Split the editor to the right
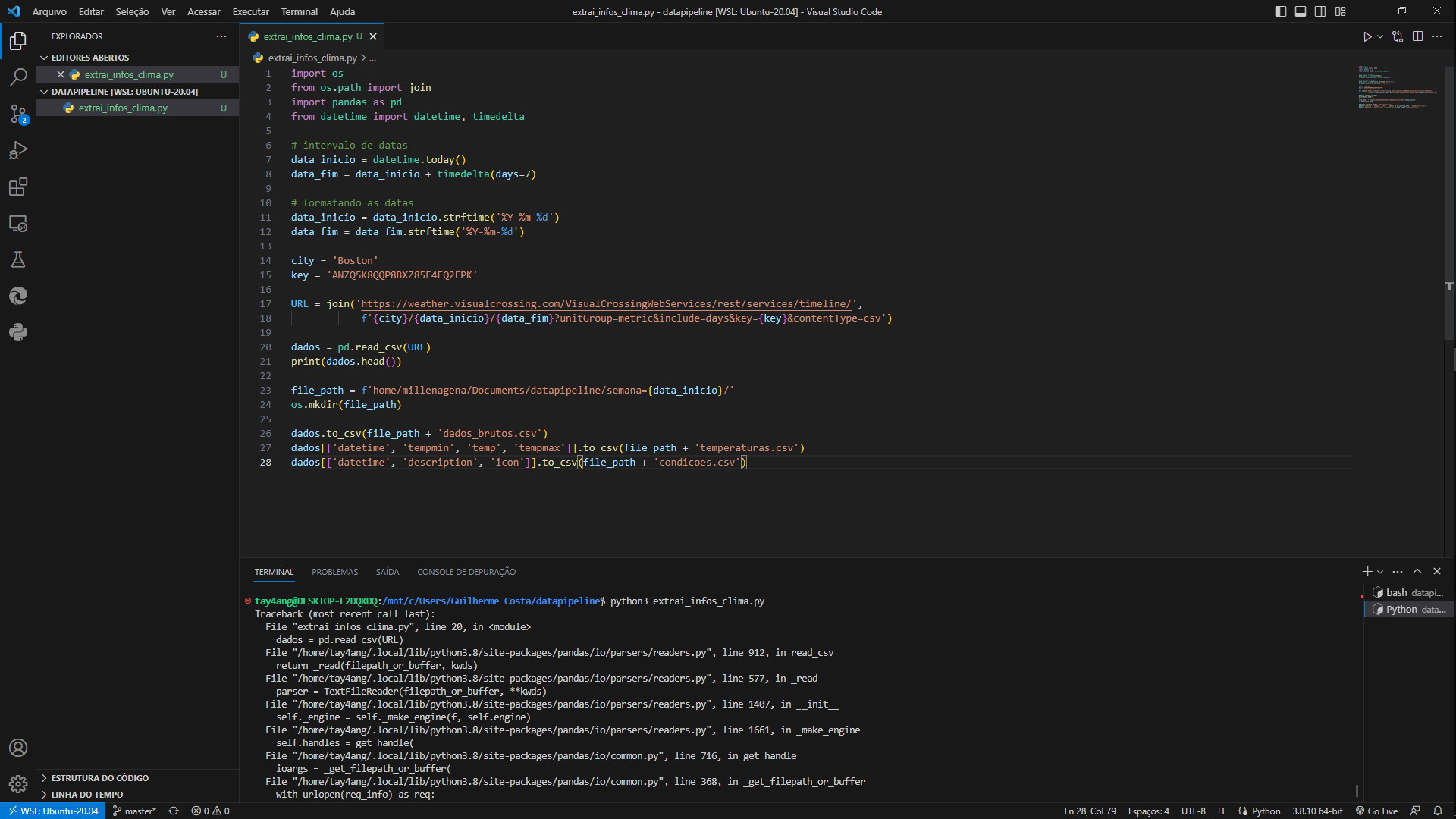The image size is (1456, 819). pos(1417,36)
